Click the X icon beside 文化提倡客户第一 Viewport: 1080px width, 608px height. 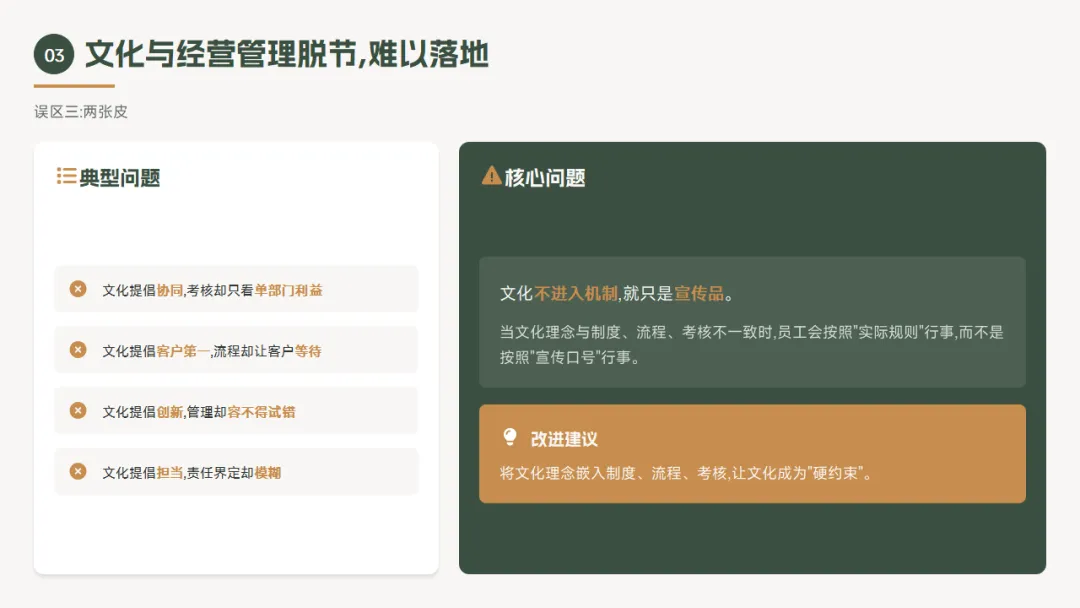pos(78,350)
